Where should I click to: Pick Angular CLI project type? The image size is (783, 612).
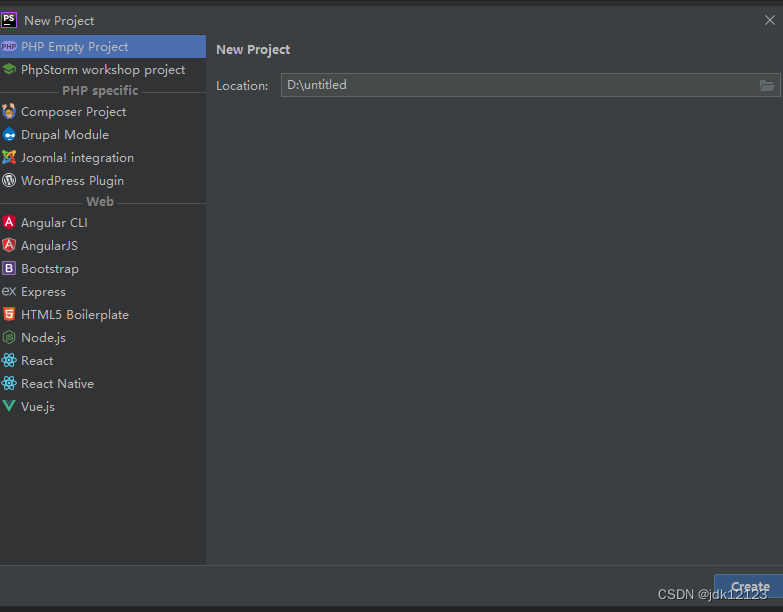pyautogui.click(x=103, y=222)
